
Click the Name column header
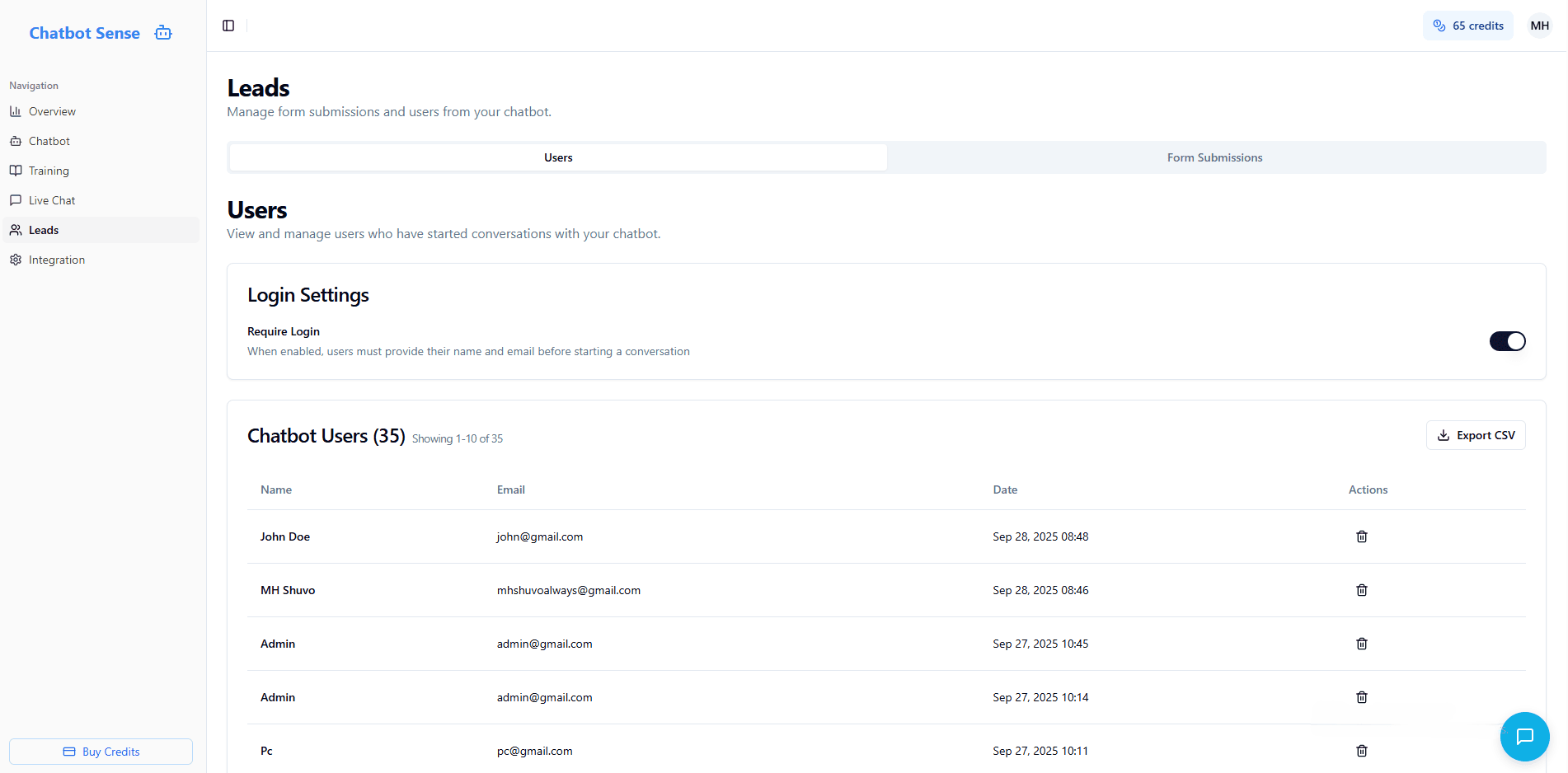[276, 490]
